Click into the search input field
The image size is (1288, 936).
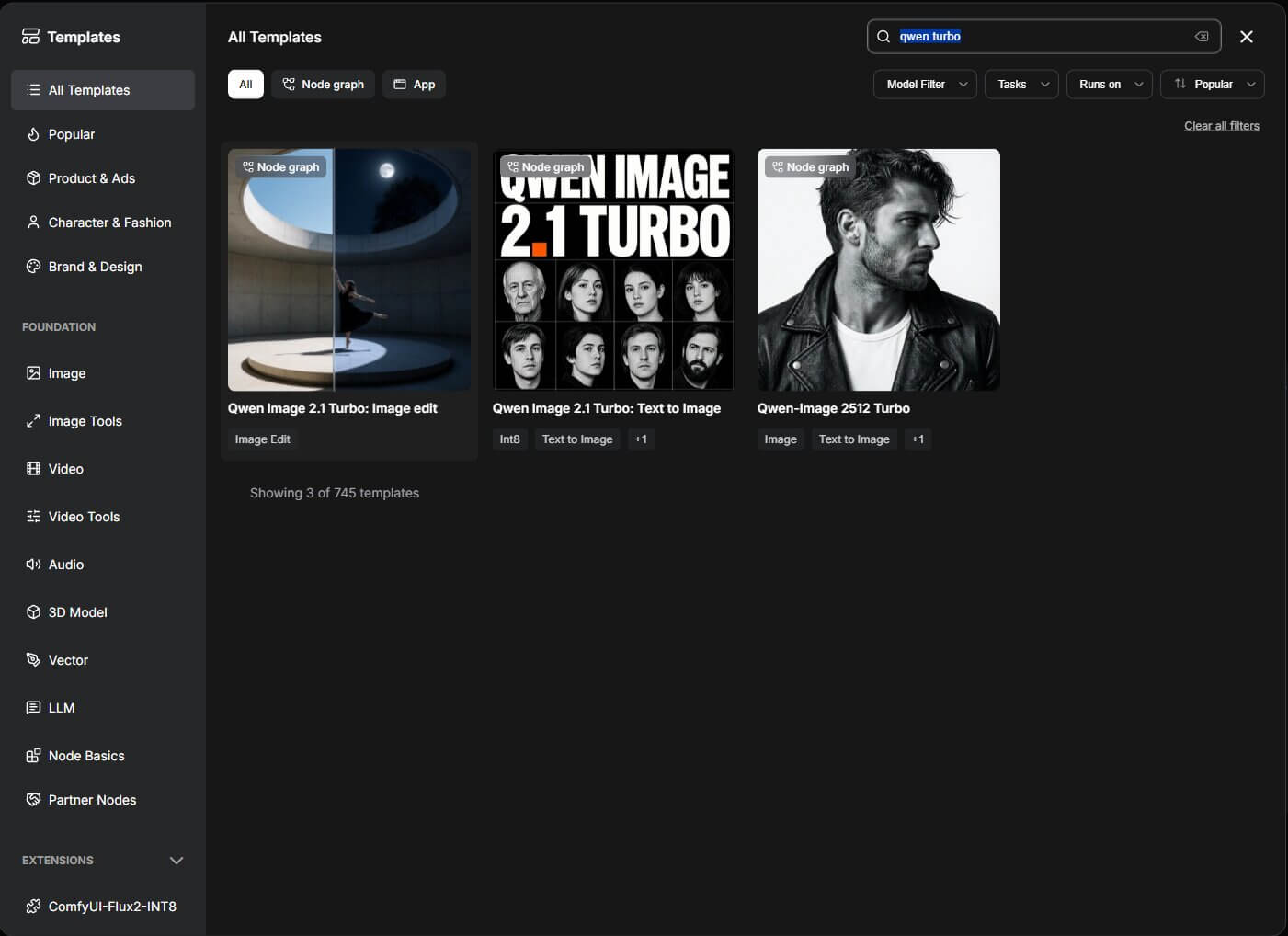point(1043,37)
